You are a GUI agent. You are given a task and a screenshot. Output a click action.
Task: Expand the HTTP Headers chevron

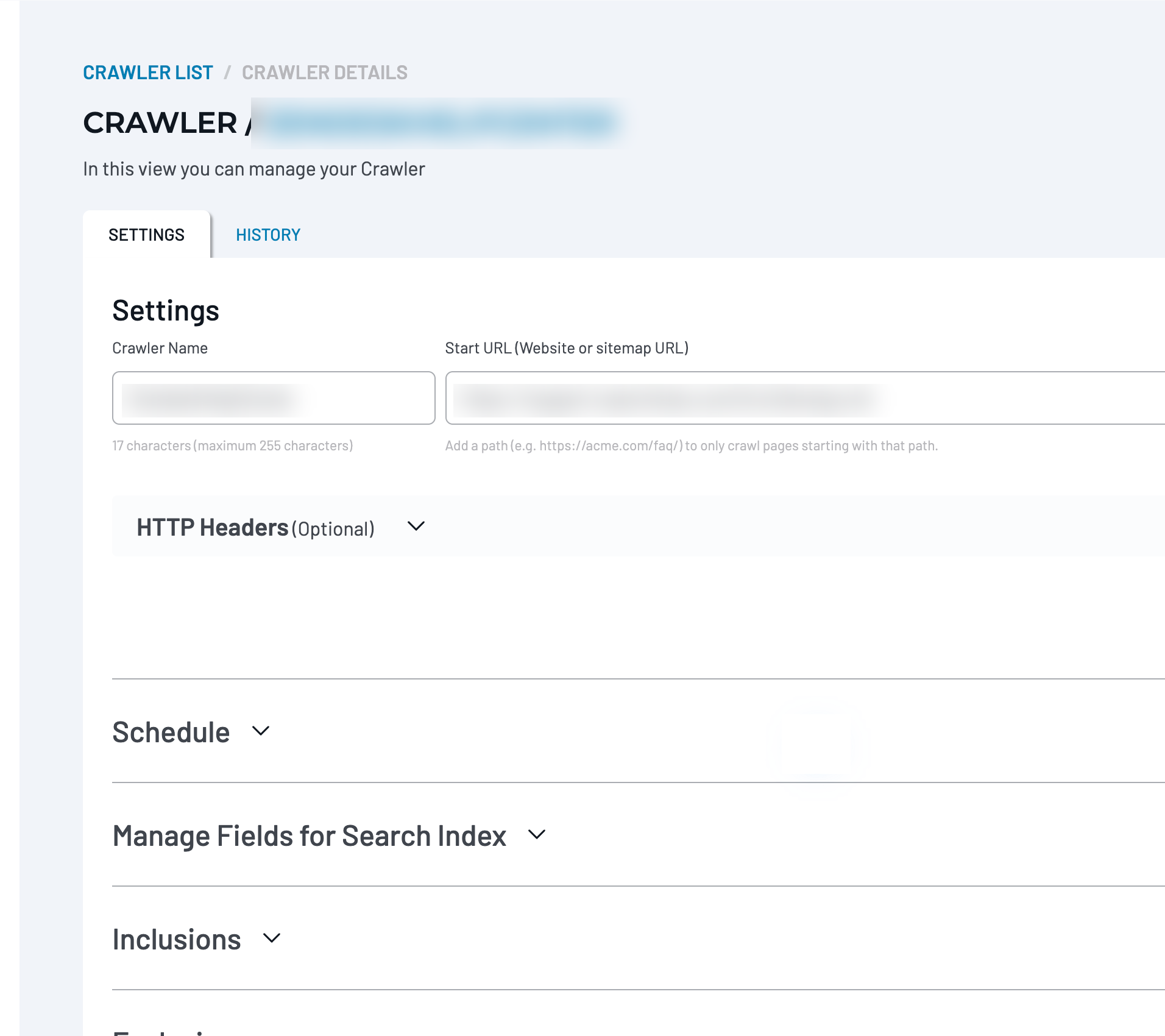[416, 526]
